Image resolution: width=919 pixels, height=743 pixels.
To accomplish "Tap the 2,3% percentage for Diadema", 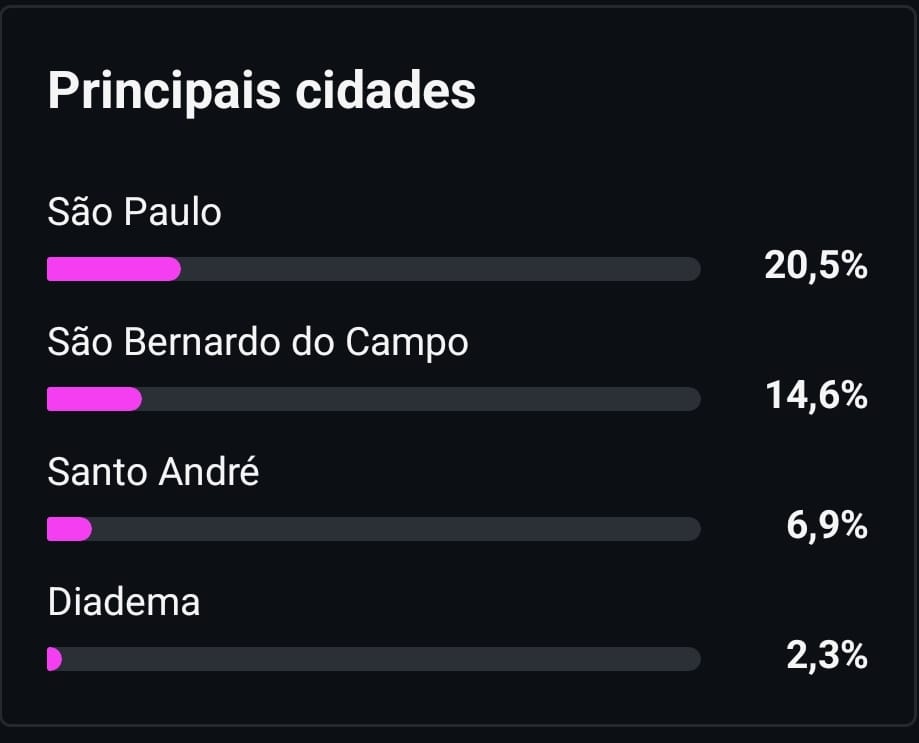I will click(x=826, y=656).
